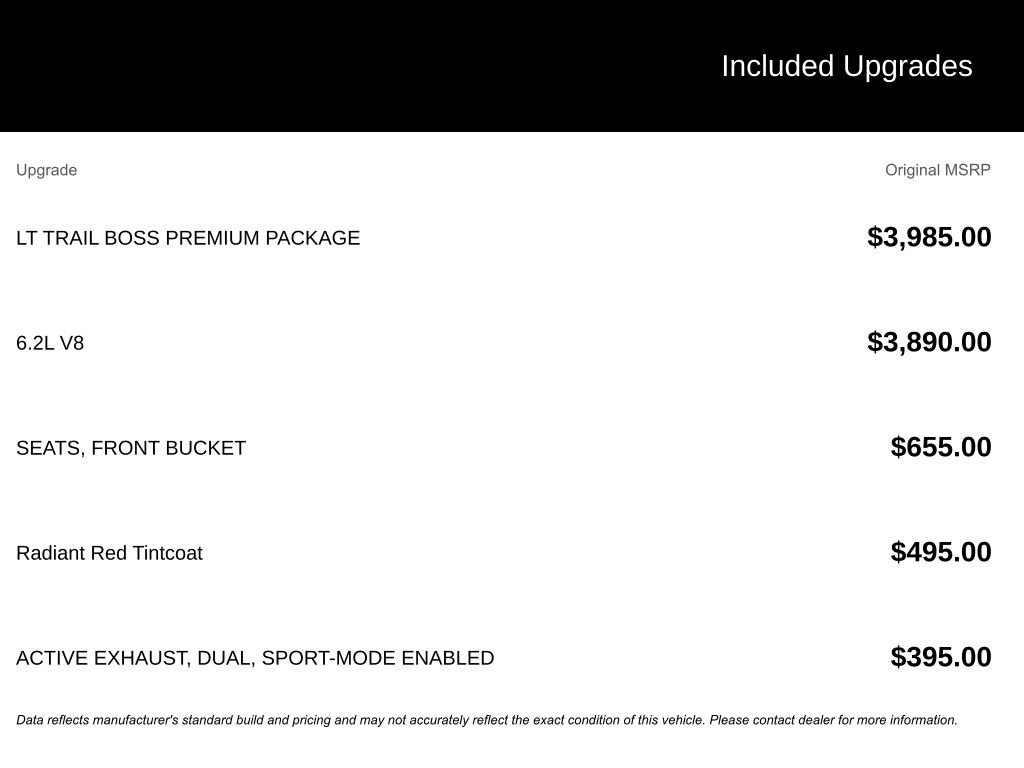Screen dimensions: 1024x768
Task: Click the Included Upgrades header title
Action: [846, 67]
